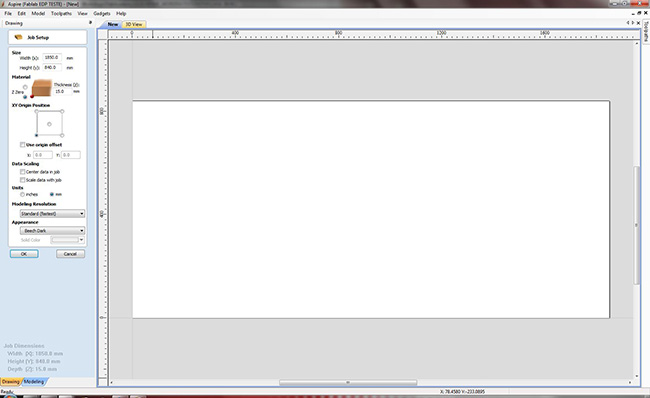Viewport: 650px width, 398px height.
Task: Click horizontal scrollbar left arrow
Action: (111, 382)
